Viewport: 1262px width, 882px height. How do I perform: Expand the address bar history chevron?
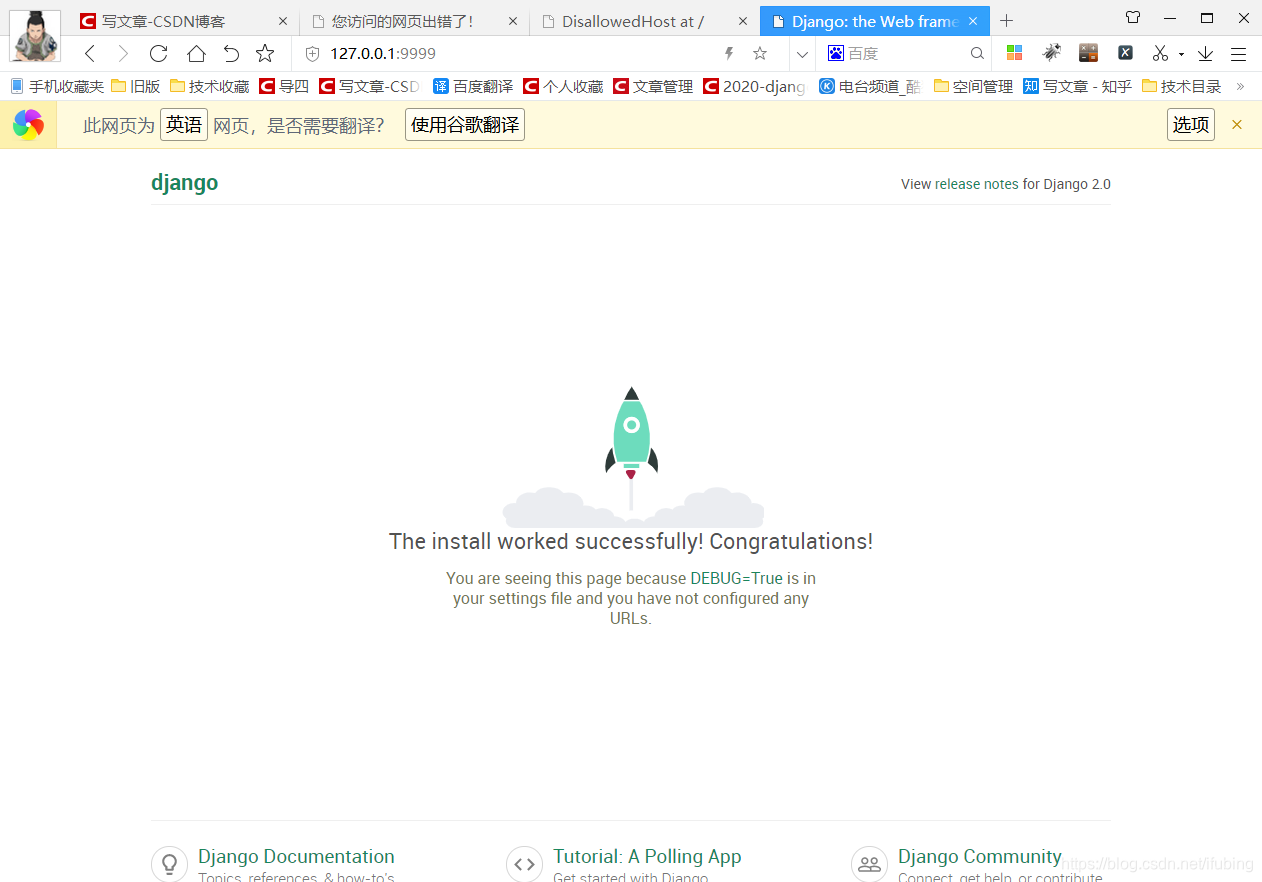802,54
